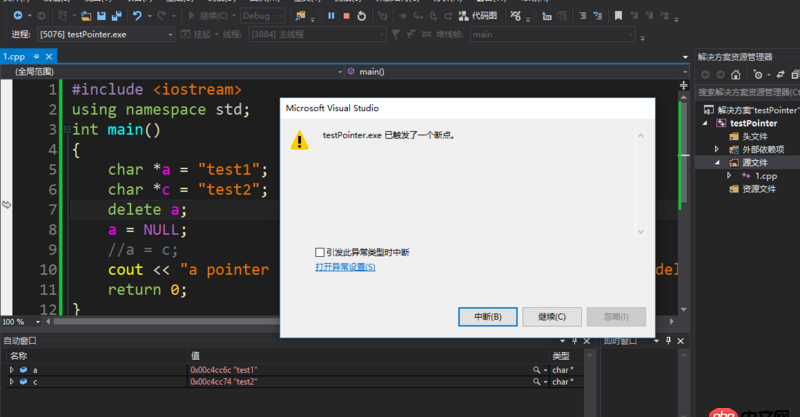Click the 继续(C) button in the dialog
The height and width of the screenshot is (417, 800).
[552, 316]
